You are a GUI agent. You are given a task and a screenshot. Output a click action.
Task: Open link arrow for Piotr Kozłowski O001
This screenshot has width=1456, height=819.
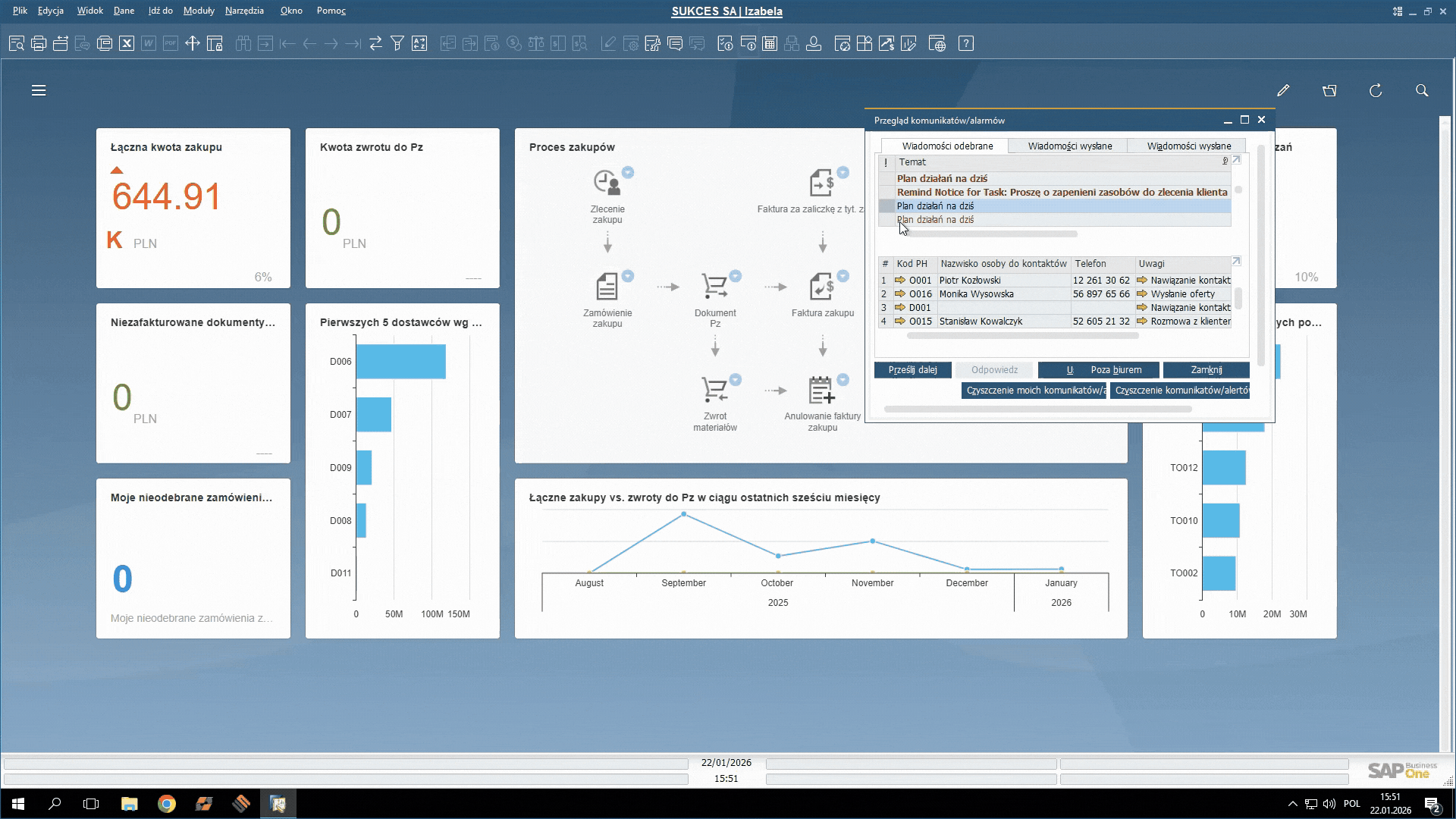point(900,280)
